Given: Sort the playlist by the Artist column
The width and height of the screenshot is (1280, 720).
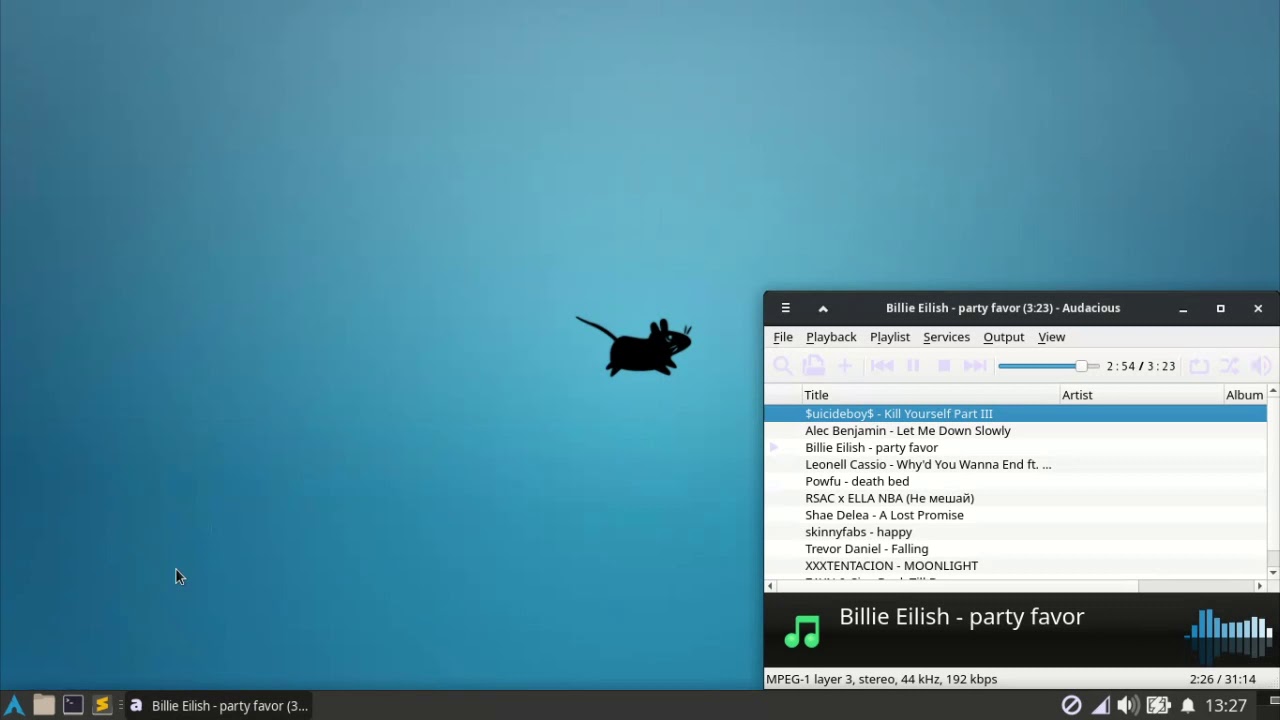Looking at the screenshot, I should coord(1141,395).
